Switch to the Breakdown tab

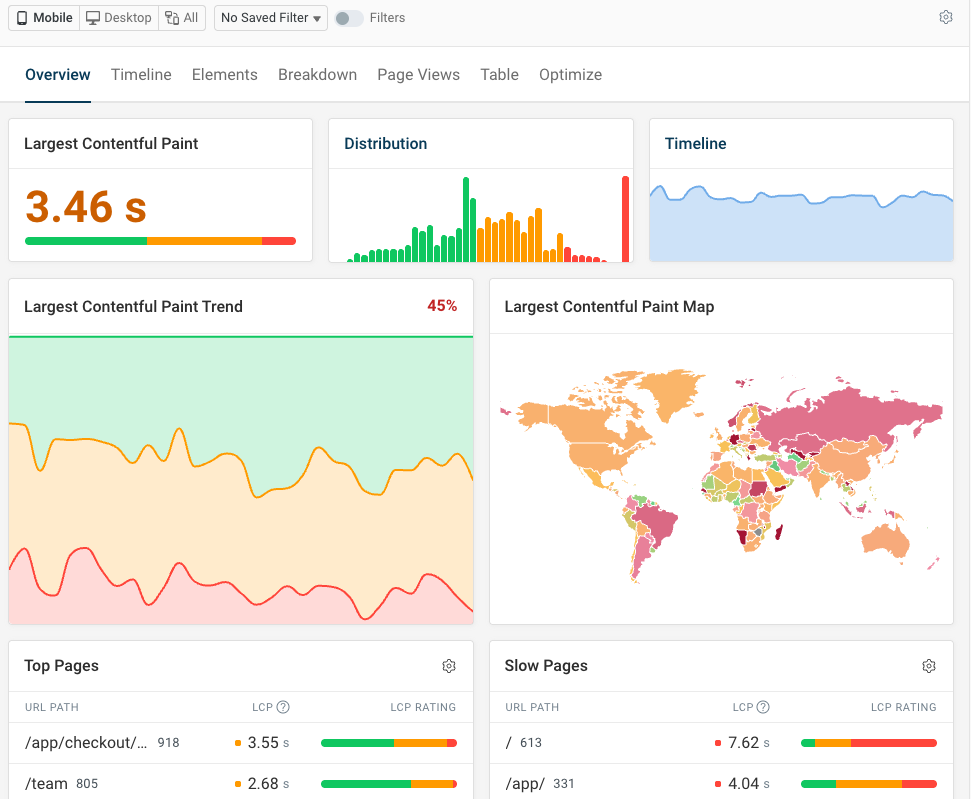click(317, 74)
